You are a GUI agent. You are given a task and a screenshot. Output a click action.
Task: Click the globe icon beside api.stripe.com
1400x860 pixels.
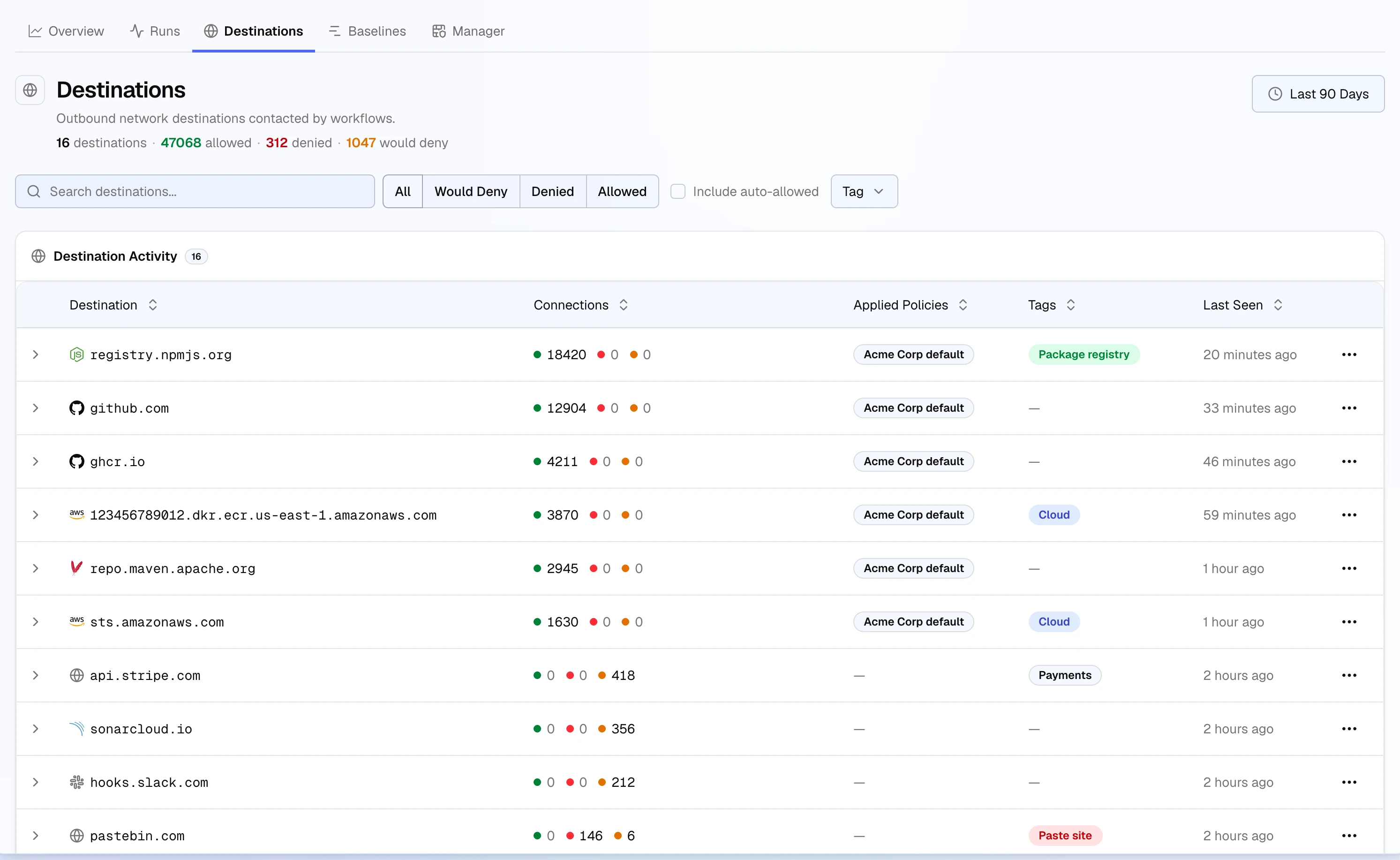pyautogui.click(x=77, y=676)
